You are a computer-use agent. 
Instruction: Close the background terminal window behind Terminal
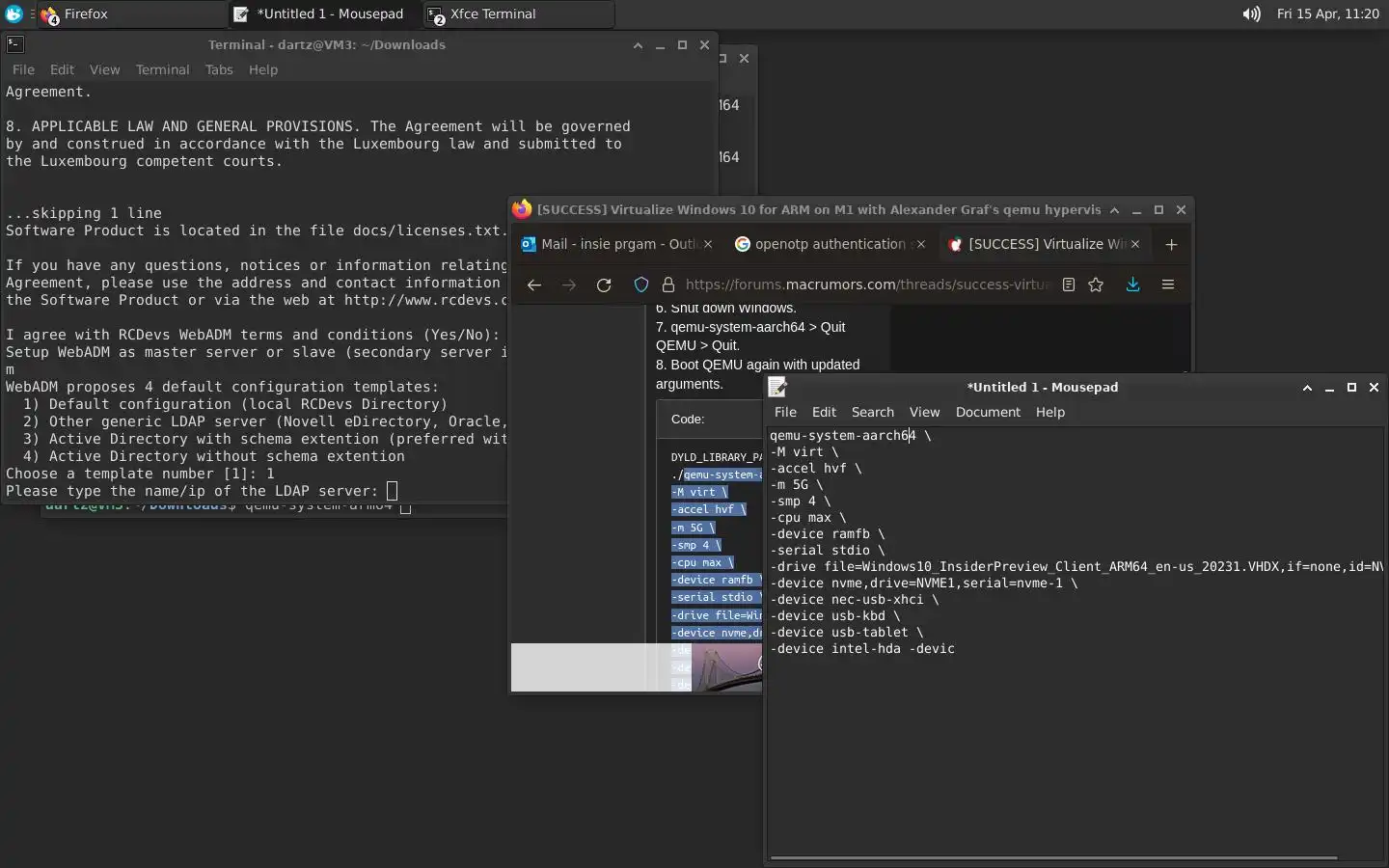click(744, 58)
